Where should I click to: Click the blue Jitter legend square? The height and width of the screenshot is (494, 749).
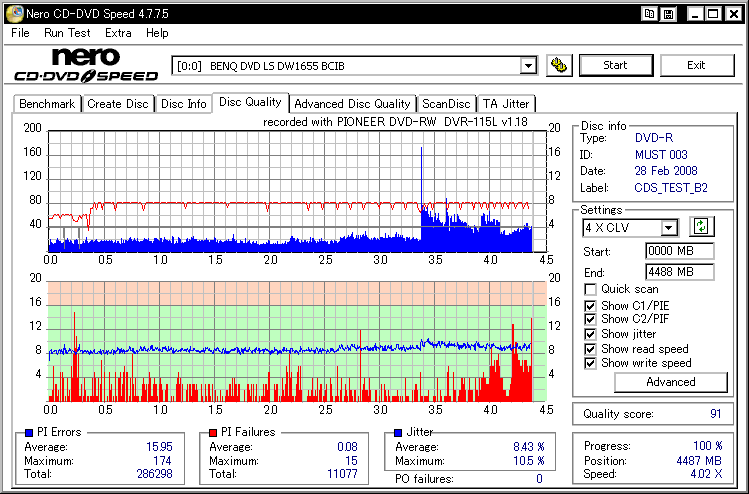pos(397,432)
